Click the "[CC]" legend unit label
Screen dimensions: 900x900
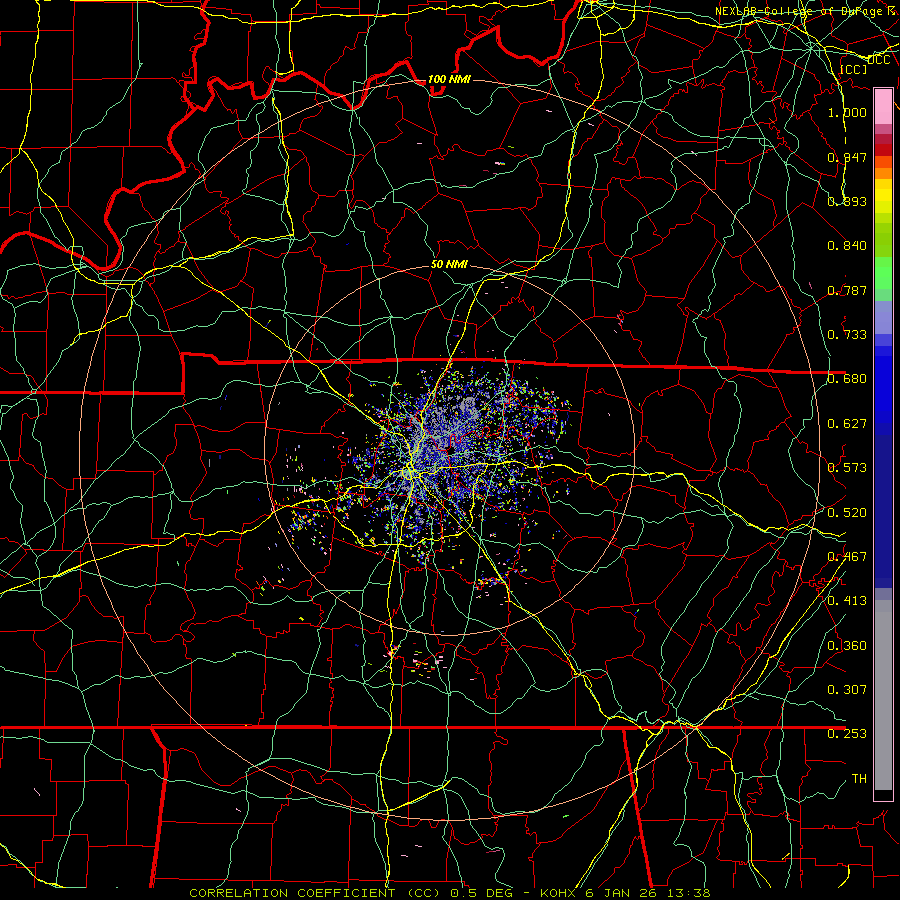853,69
